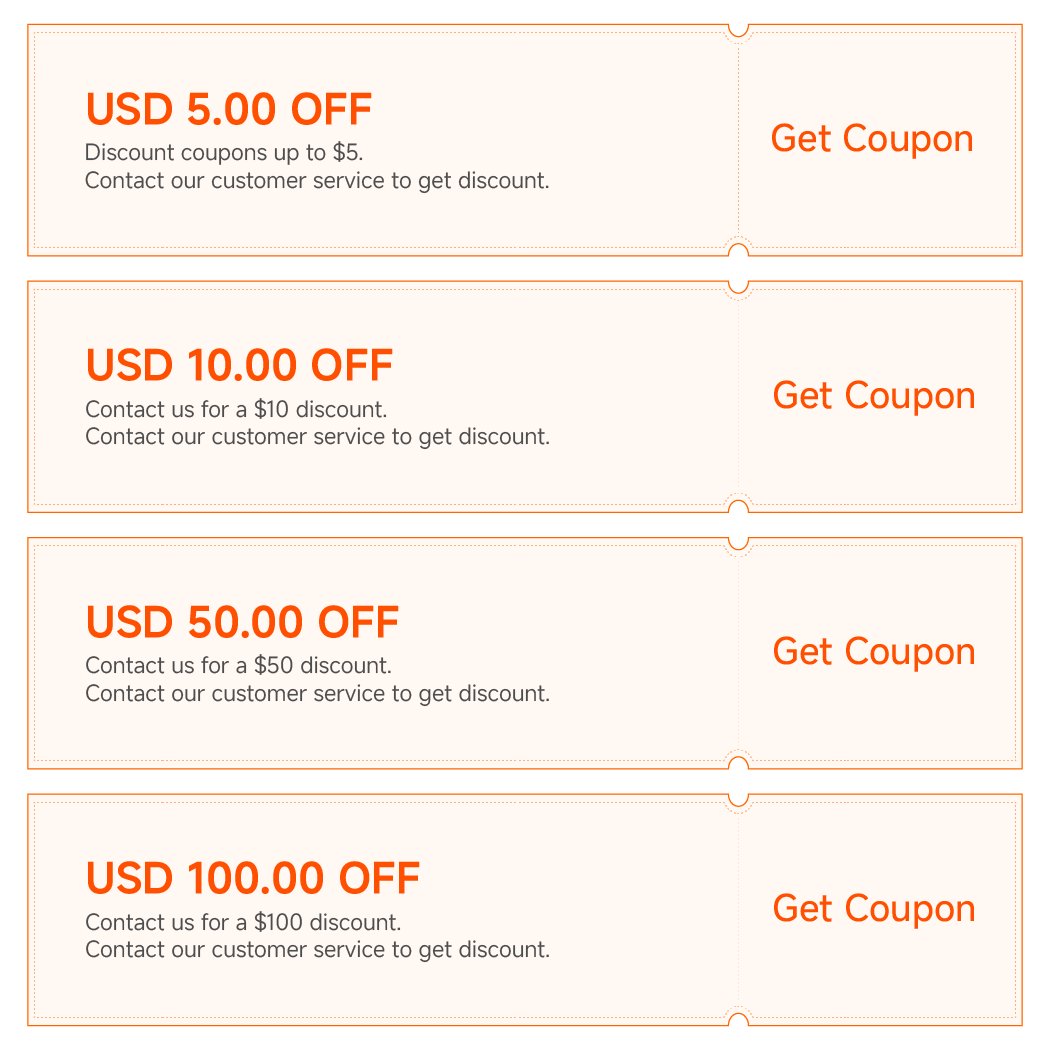
Task: Click bottom perforation notch of $10 coupon
Action: (x=738, y=506)
